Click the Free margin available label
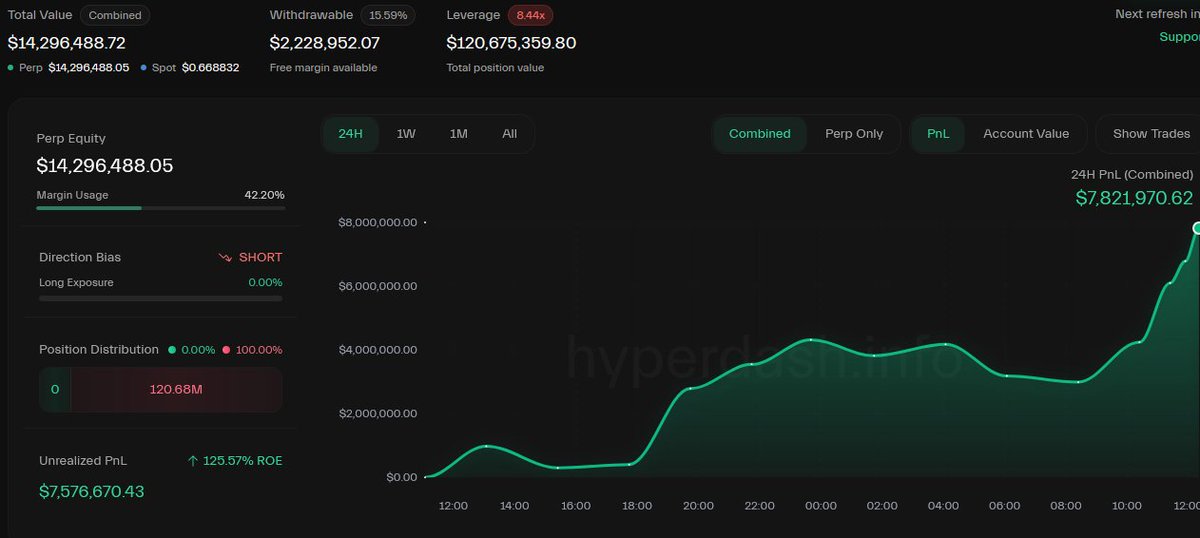1200x538 pixels. 323,68
